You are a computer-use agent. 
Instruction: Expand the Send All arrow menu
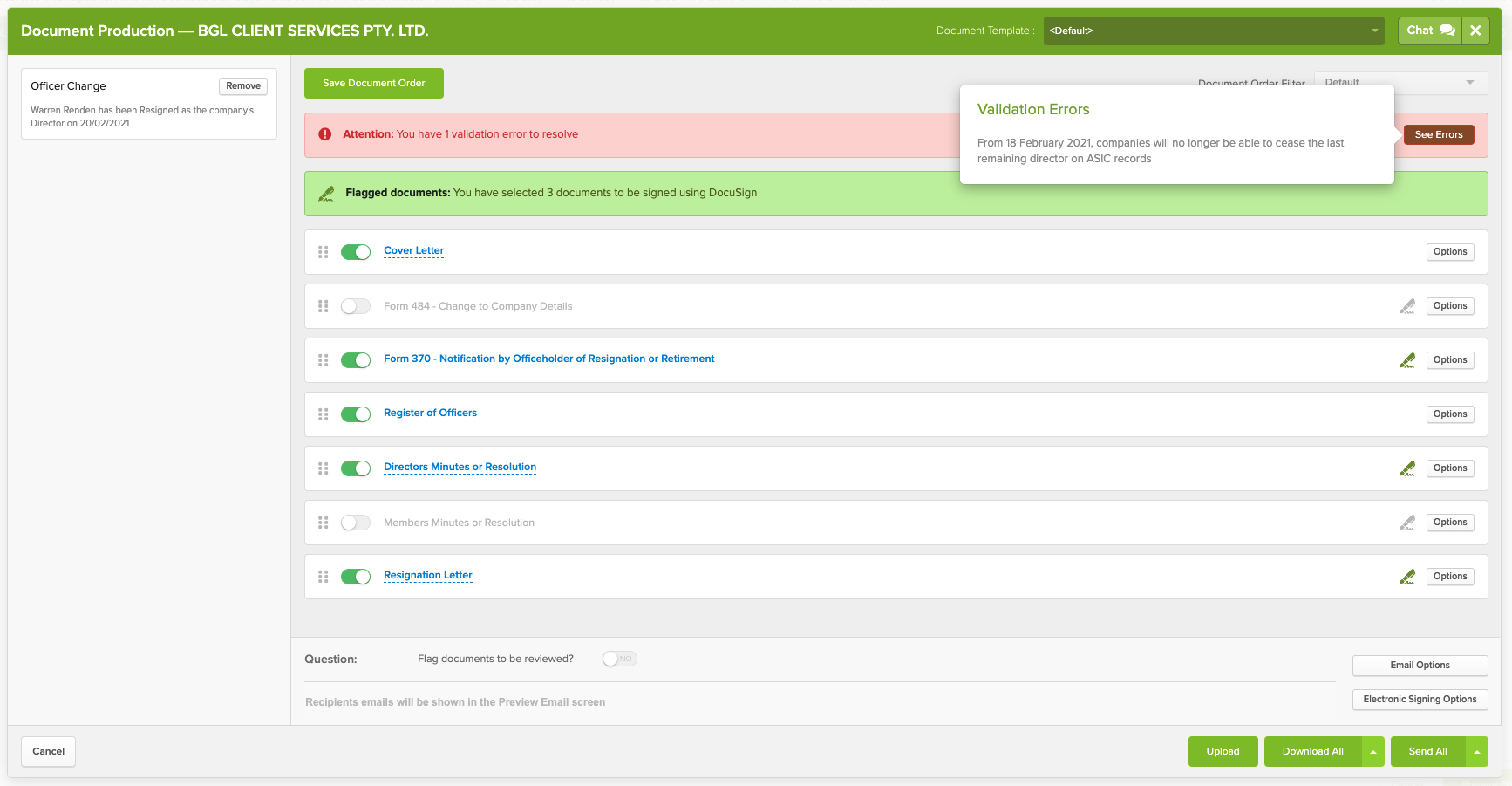click(1476, 752)
